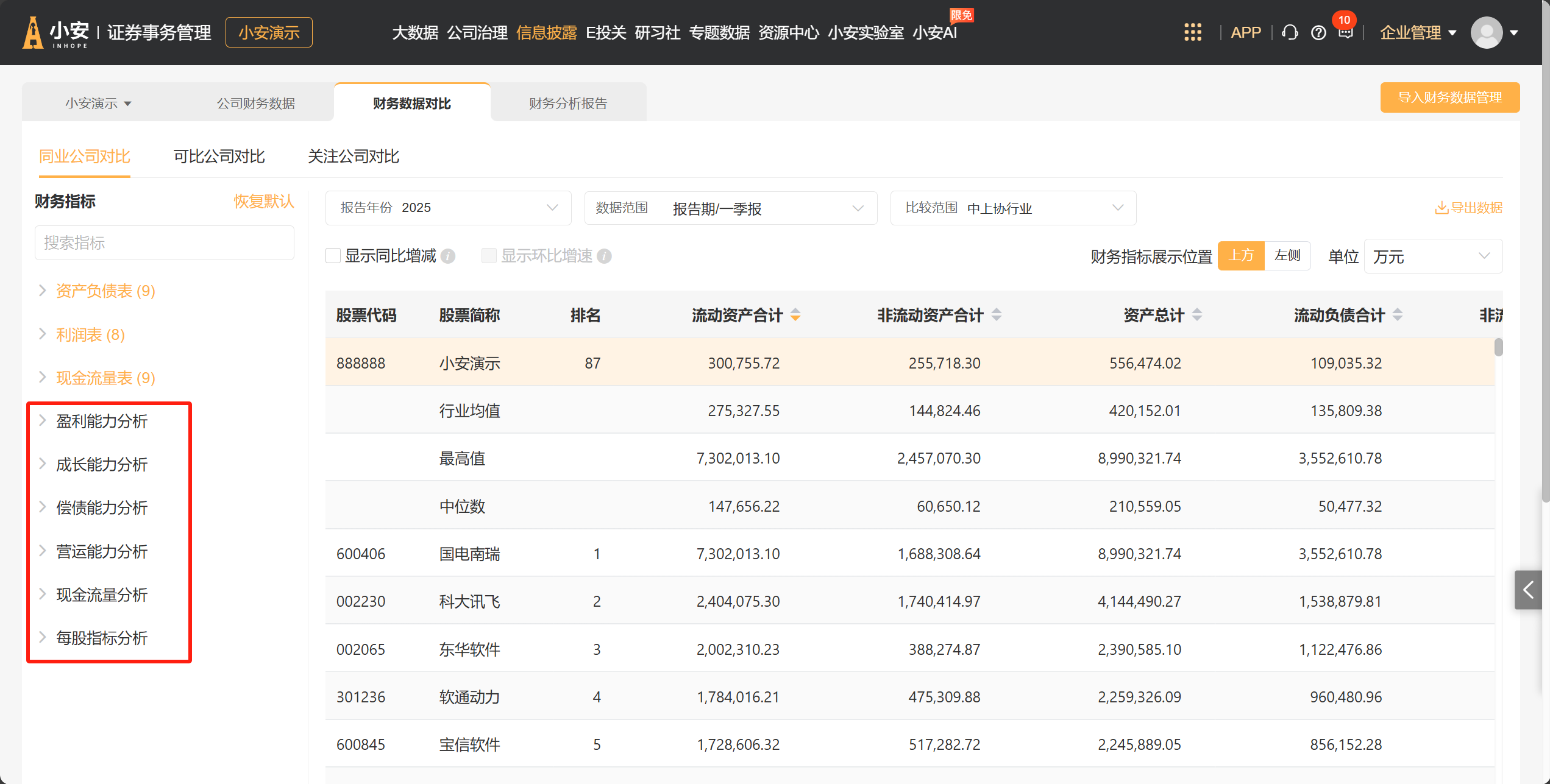Sort by 非流动资产合计 column
The width and height of the screenshot is (1550, 784).
(x=997, y=315)
